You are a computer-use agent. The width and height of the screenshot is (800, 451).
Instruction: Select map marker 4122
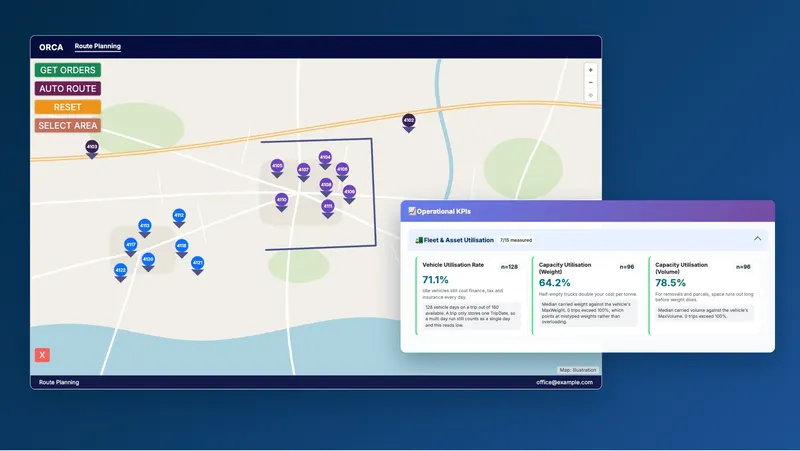pos(120,272)
